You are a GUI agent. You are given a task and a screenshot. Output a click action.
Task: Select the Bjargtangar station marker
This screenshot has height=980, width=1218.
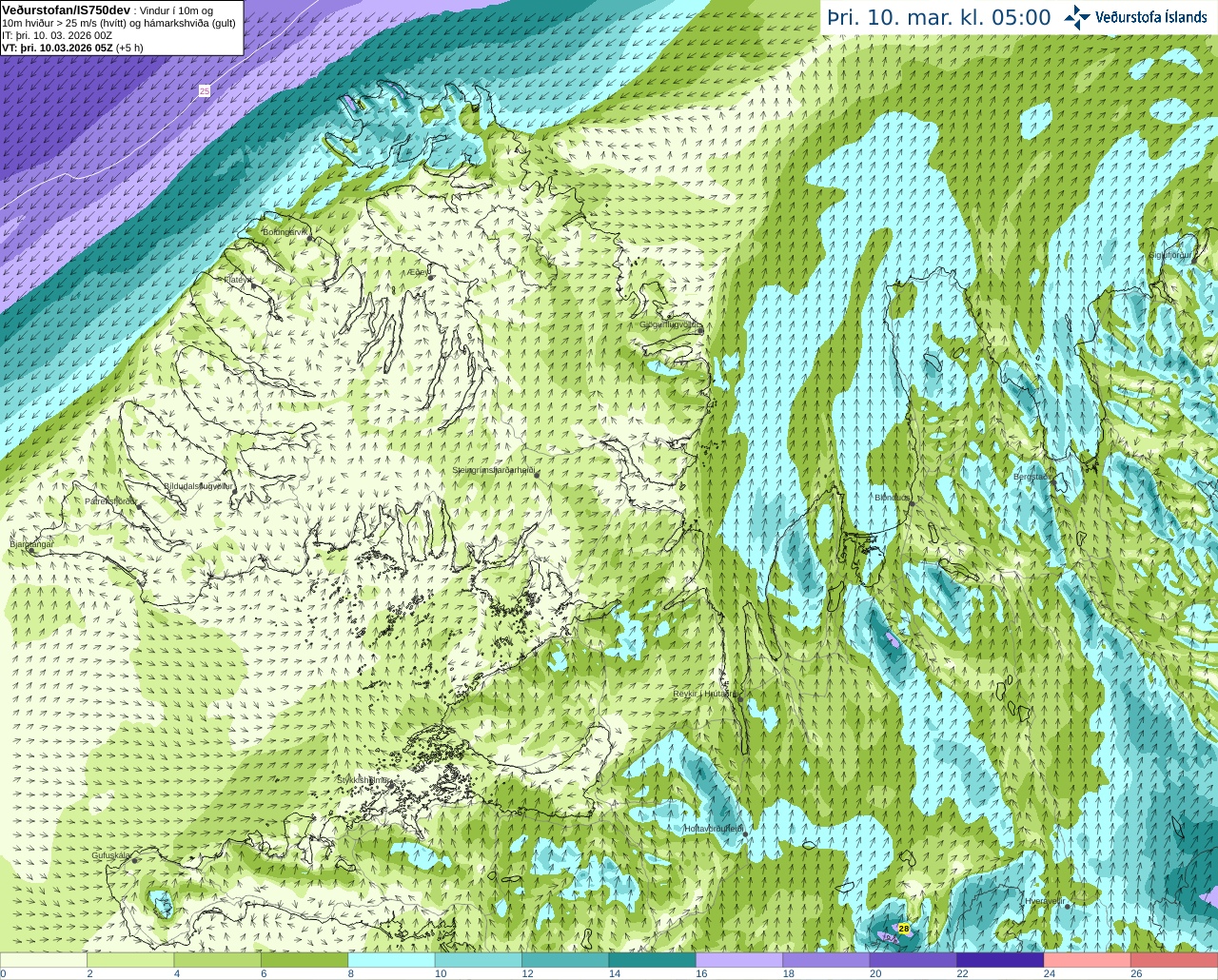[31, 550]
